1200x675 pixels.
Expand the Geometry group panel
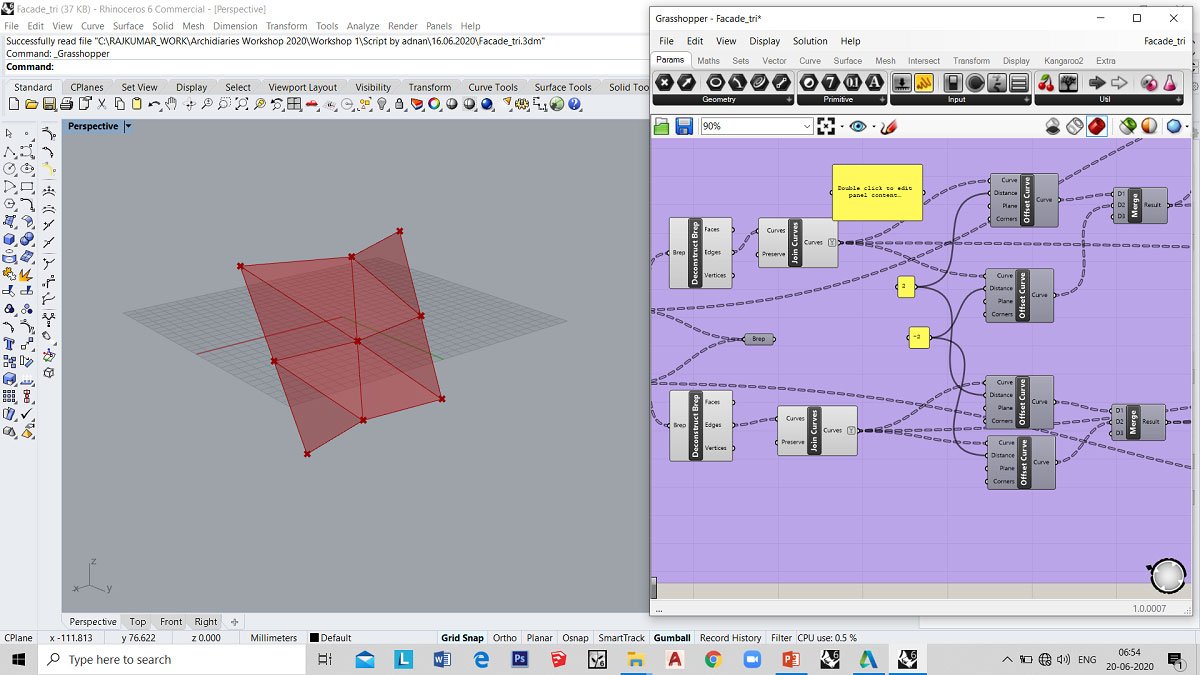coord(789,100)
